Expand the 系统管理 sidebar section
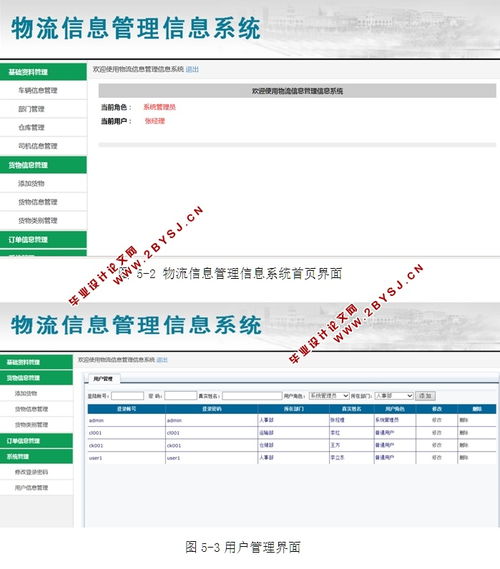Screen dimensions: 500x569 click(x=36, y=457)
